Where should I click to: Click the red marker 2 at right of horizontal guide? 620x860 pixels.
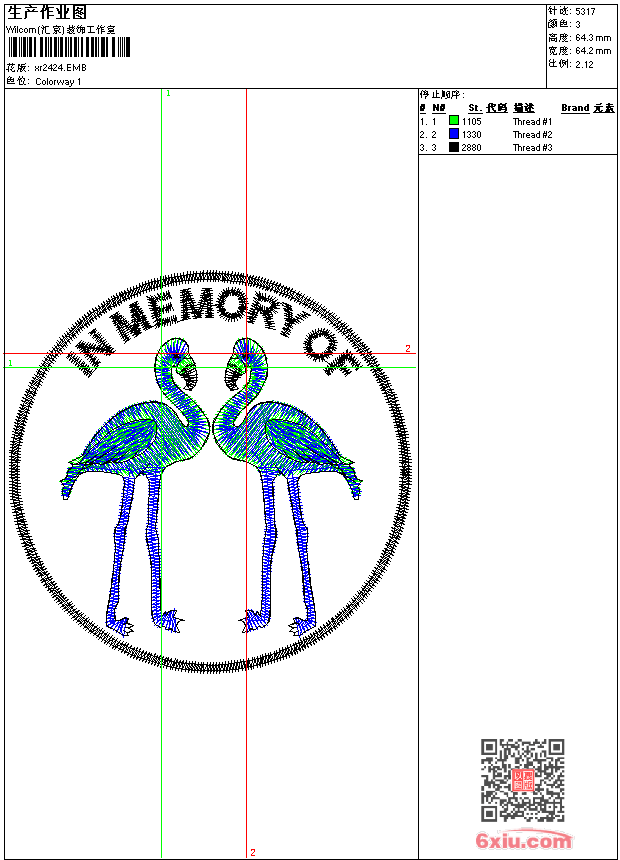tap(408, 348)
